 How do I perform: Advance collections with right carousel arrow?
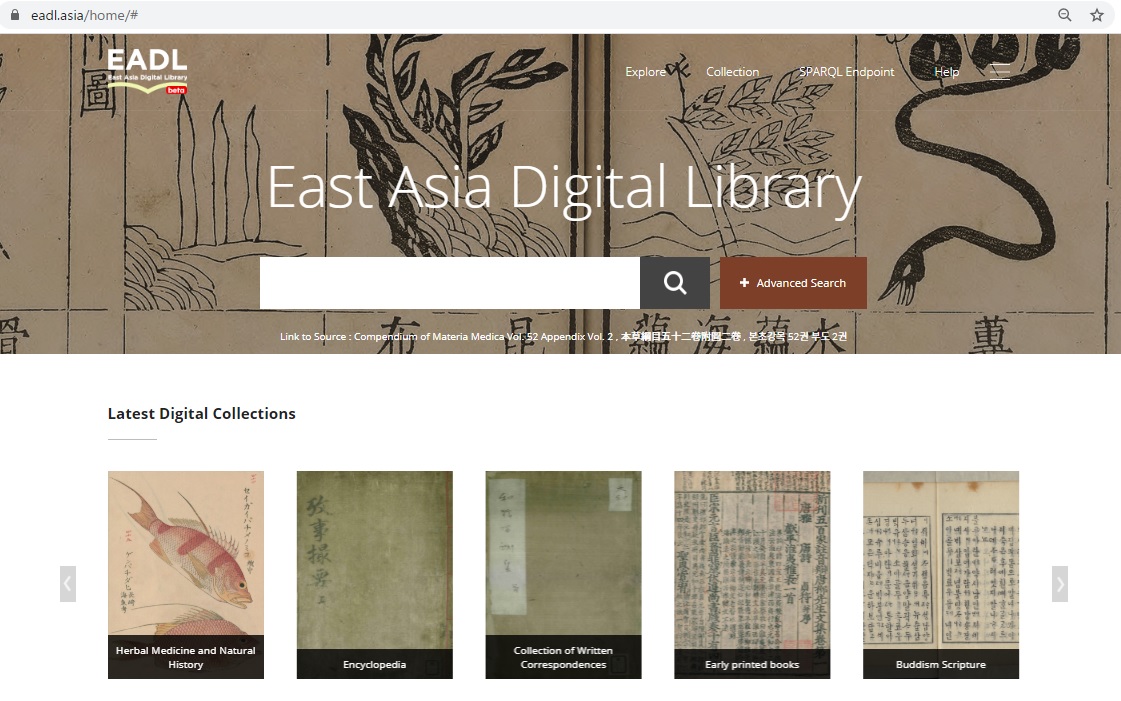click(x=1059, y=583)
